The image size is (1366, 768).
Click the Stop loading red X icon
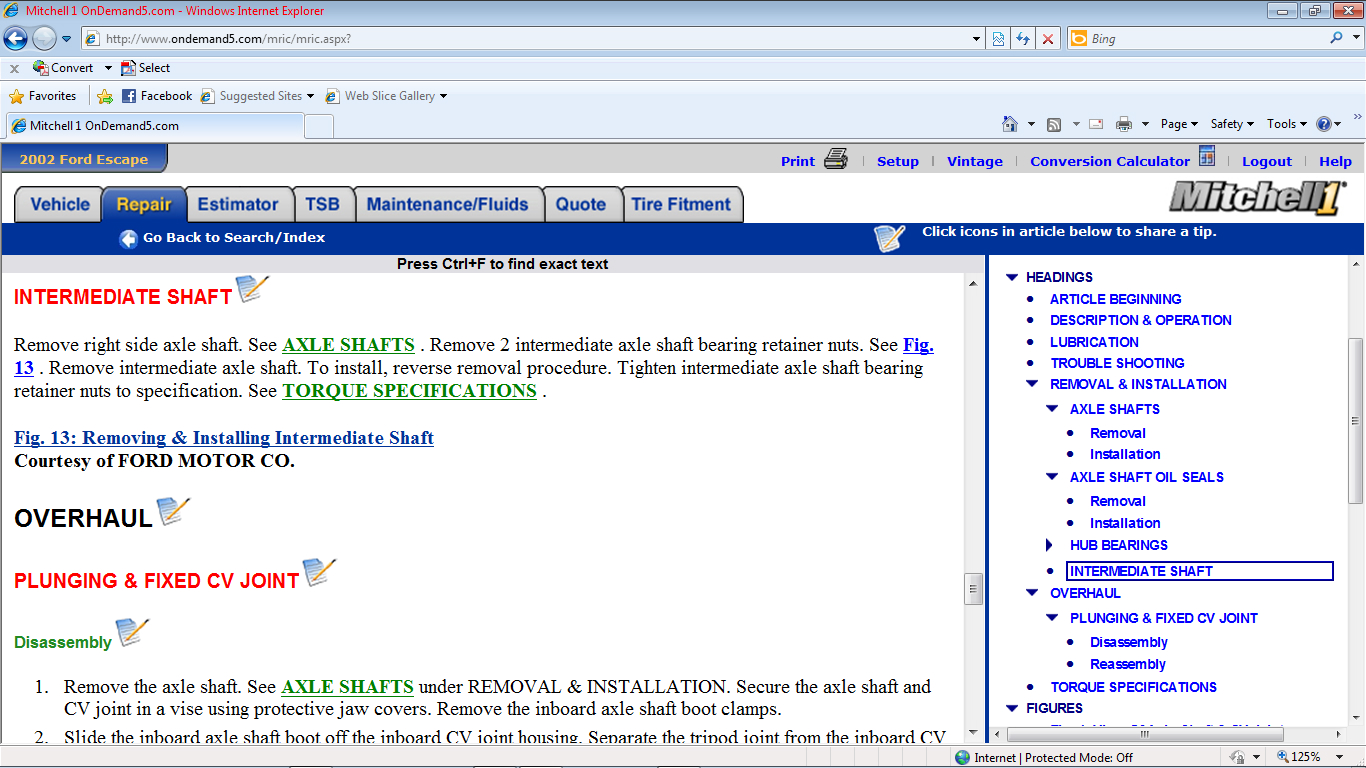click(1048, 39)
